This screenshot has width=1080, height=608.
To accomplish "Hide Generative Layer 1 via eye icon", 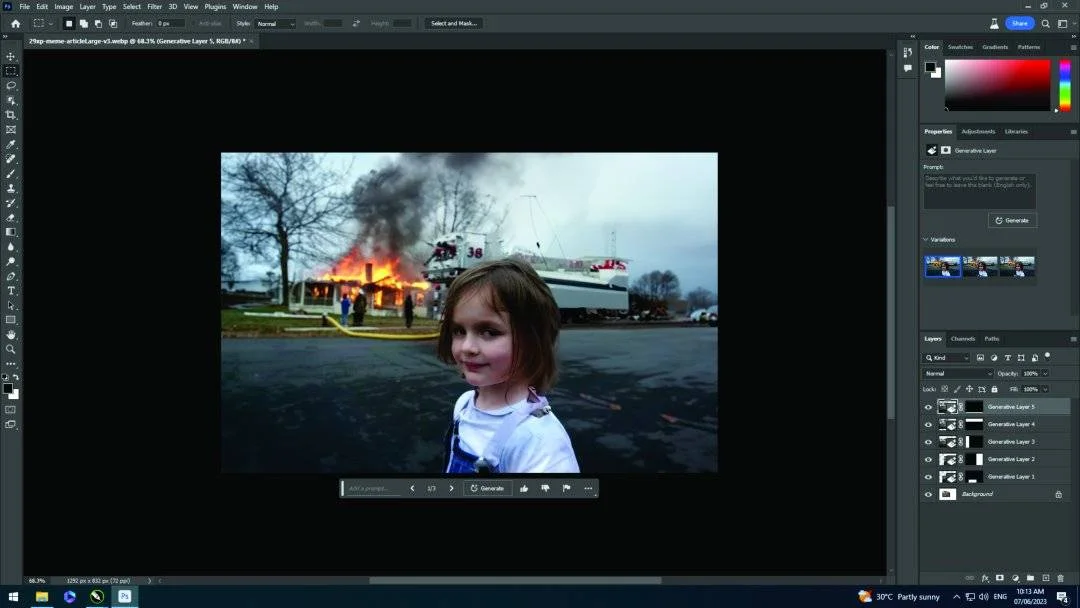I will point(928,476).
